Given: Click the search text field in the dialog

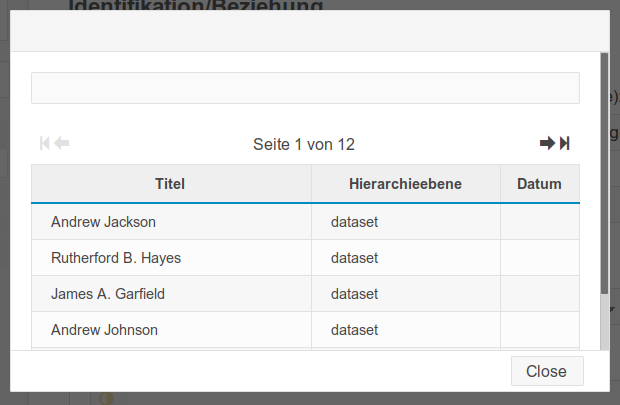Looking at the screenshot, I should (x=305, y=88).
